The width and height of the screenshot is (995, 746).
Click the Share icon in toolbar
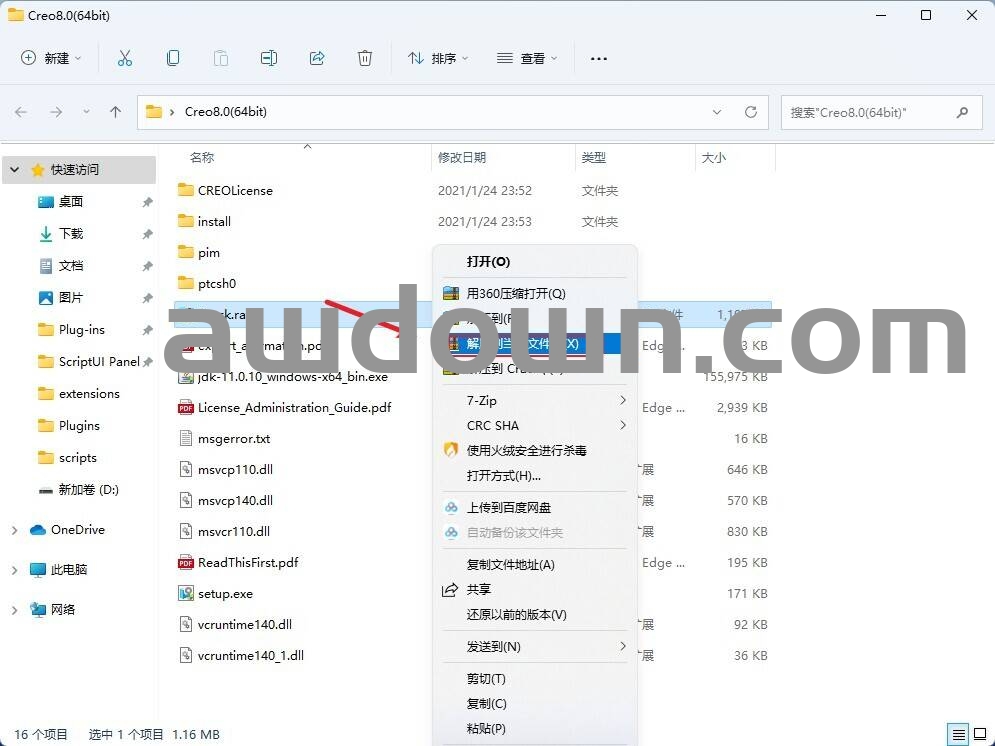pyautogui.click(x=317, y=59)
